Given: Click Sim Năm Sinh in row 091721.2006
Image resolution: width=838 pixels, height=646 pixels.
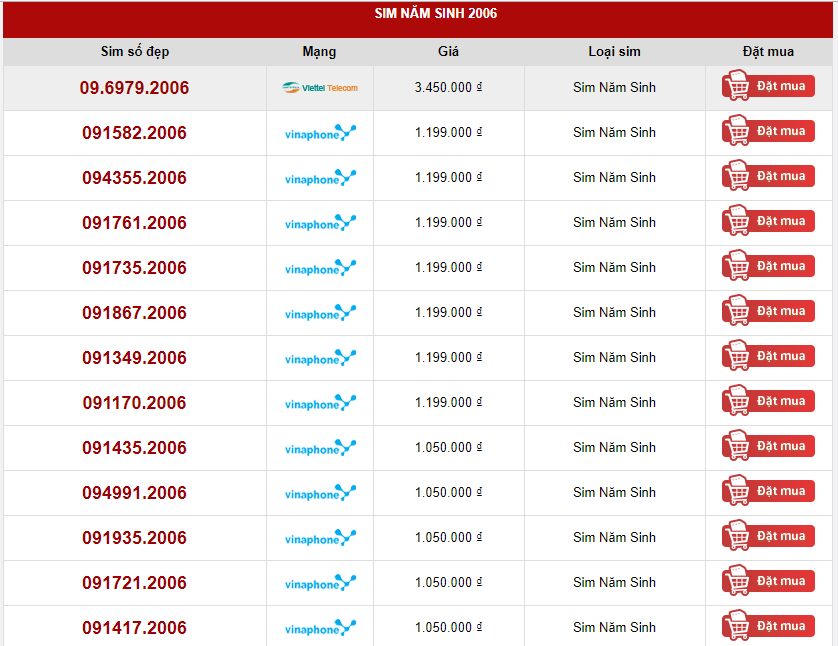Looking at the screenshot, I should click(614, 582).
